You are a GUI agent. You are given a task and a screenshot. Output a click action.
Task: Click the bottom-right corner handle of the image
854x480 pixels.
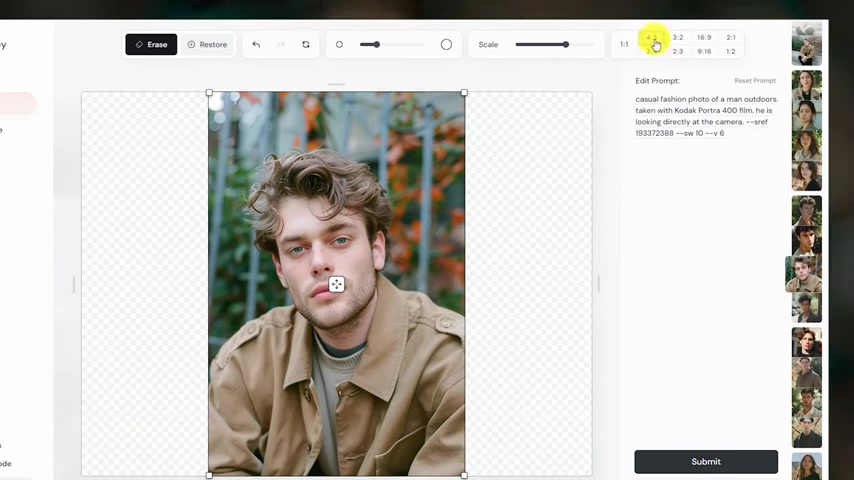pyautogui.click(x=464, y=475)
